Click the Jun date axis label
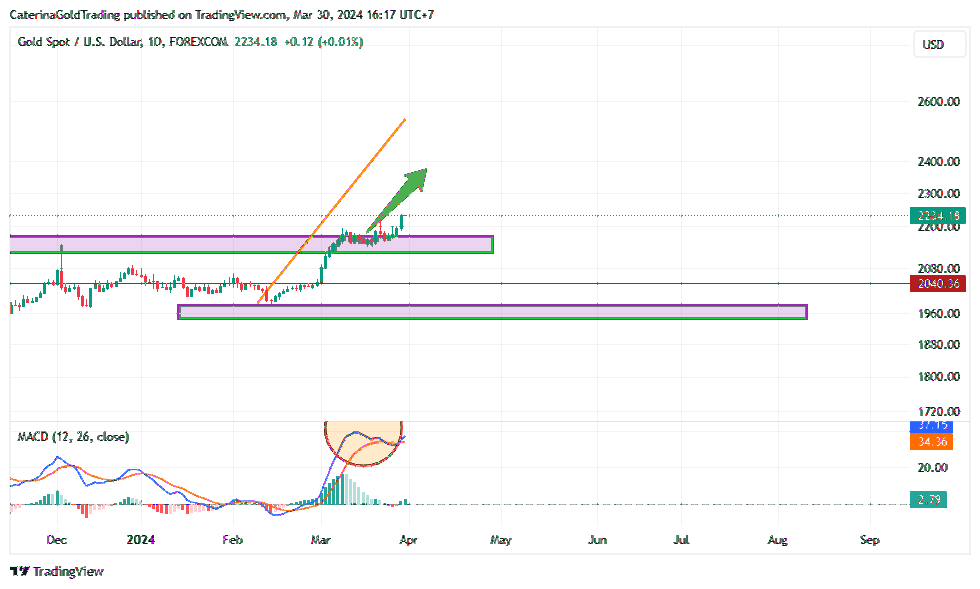The width and height of the screenshot is (980, 589). (x=598, y=540)
